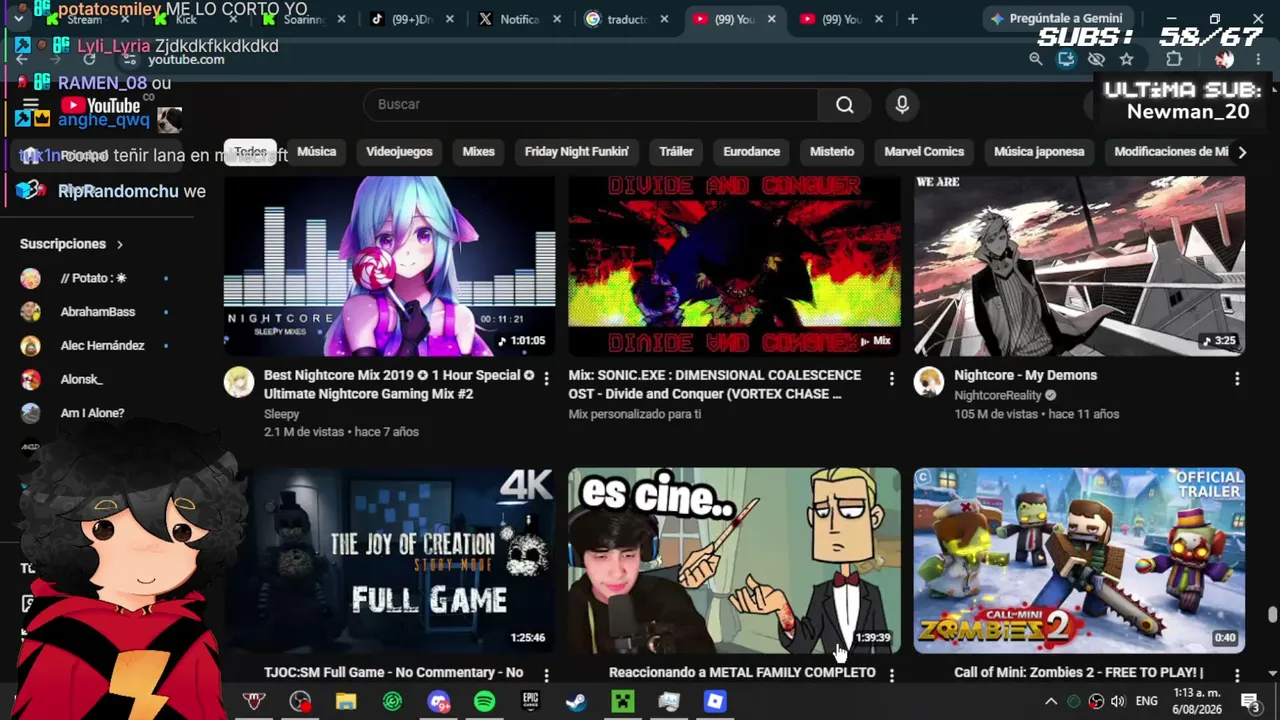Play the Call of Mini Zombies 2 thumbnail
This screenshot has width=1280, height=720.
click(1079, 560)
